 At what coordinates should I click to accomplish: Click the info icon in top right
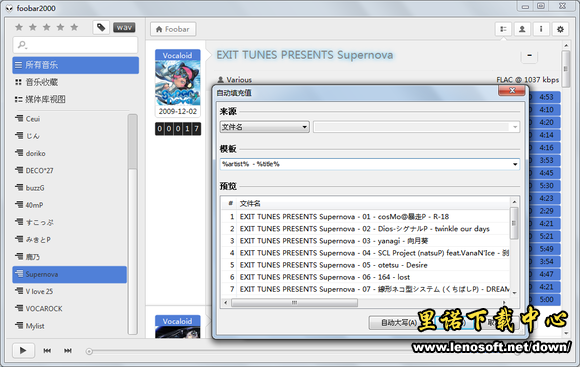click(x=541, y=29)
